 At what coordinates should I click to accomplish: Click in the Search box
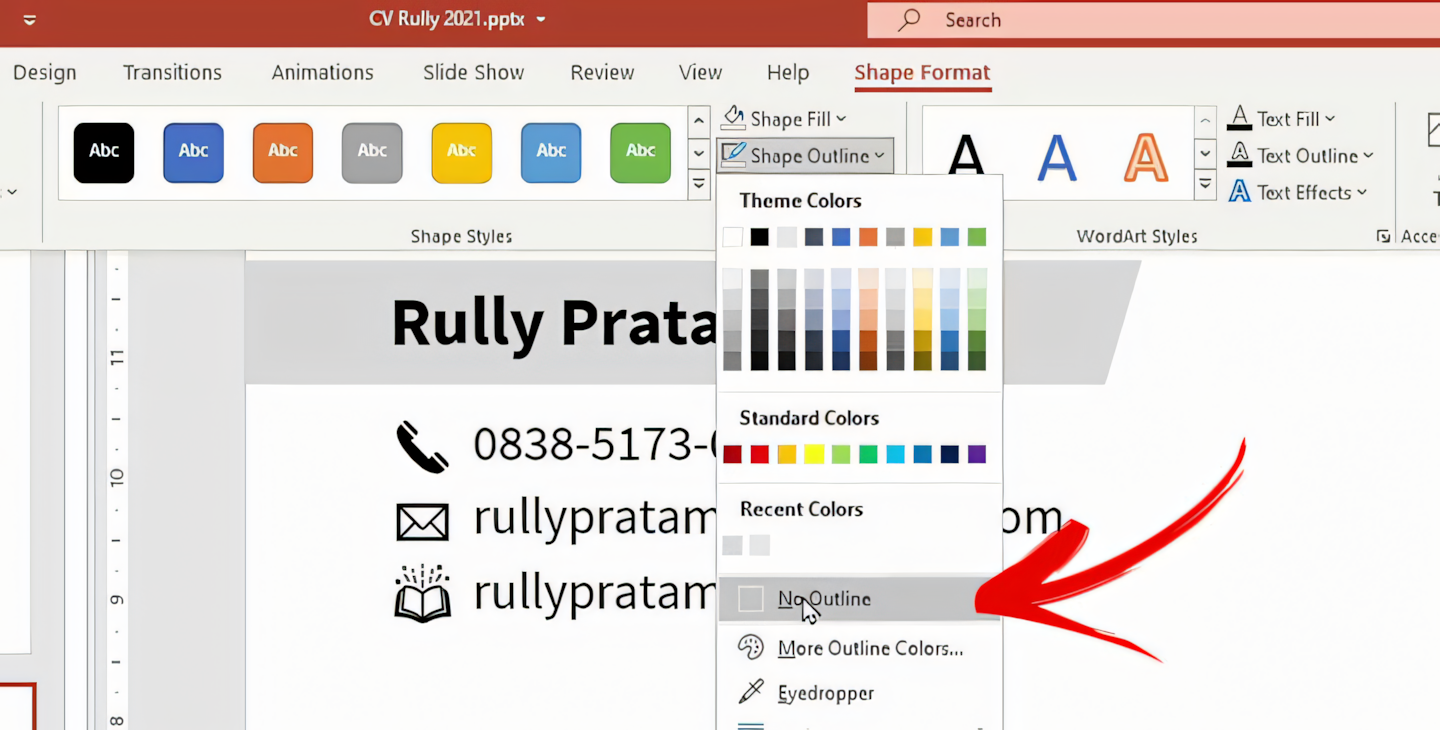pos(1150,20)
